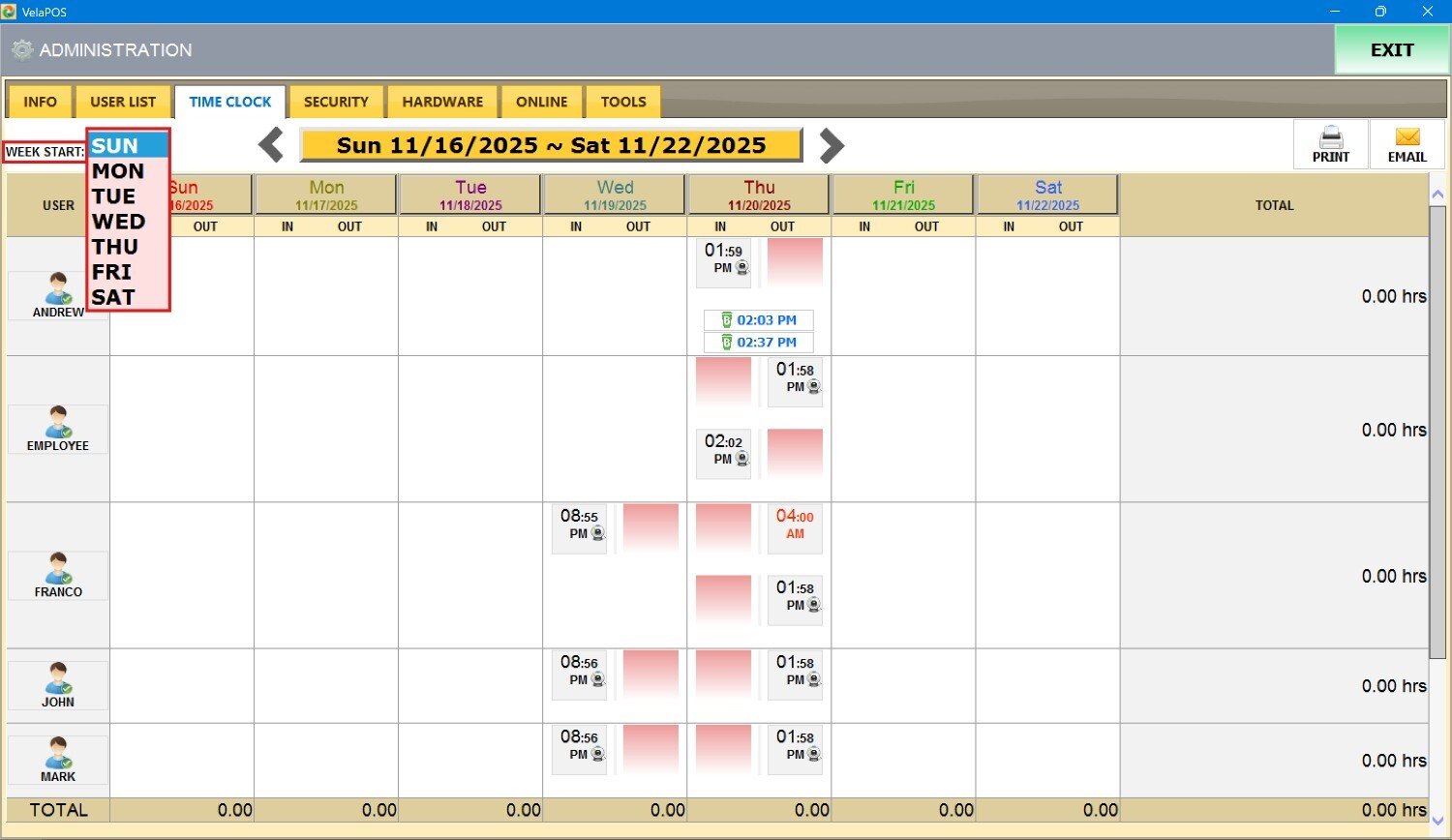The image size is (1452, 840).
Task: Select SAT as week start day
Action: click(x=113, y=297)
